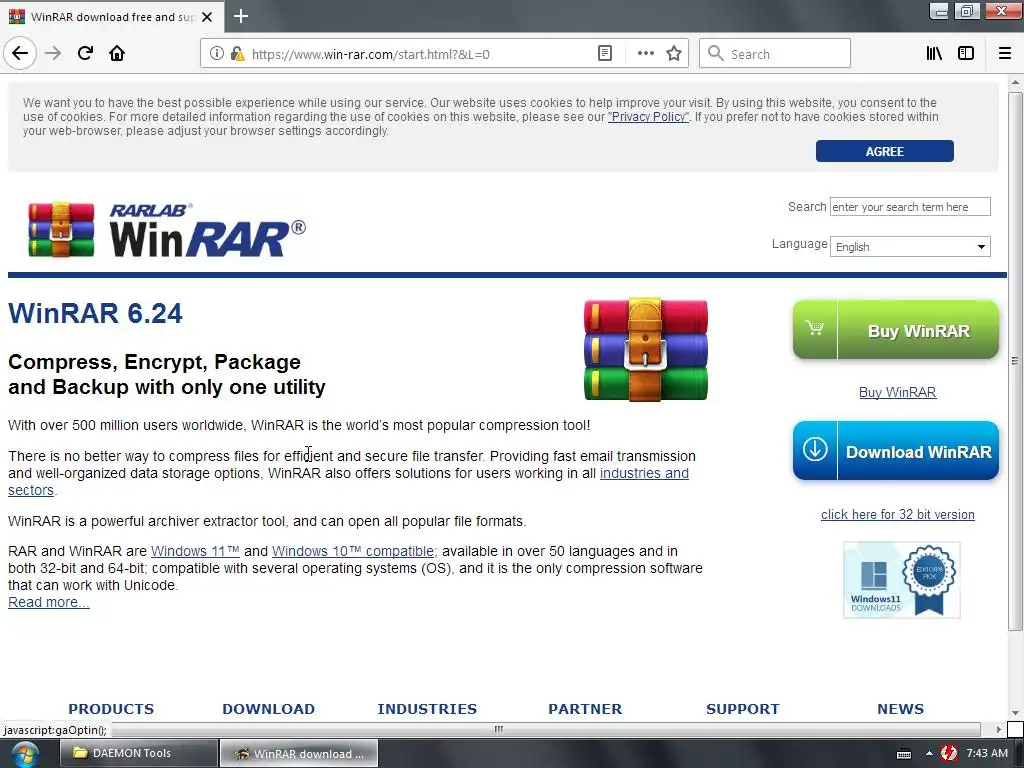Open the Windows 10 compatible link
1024x768 pixels.
[353, 551]
